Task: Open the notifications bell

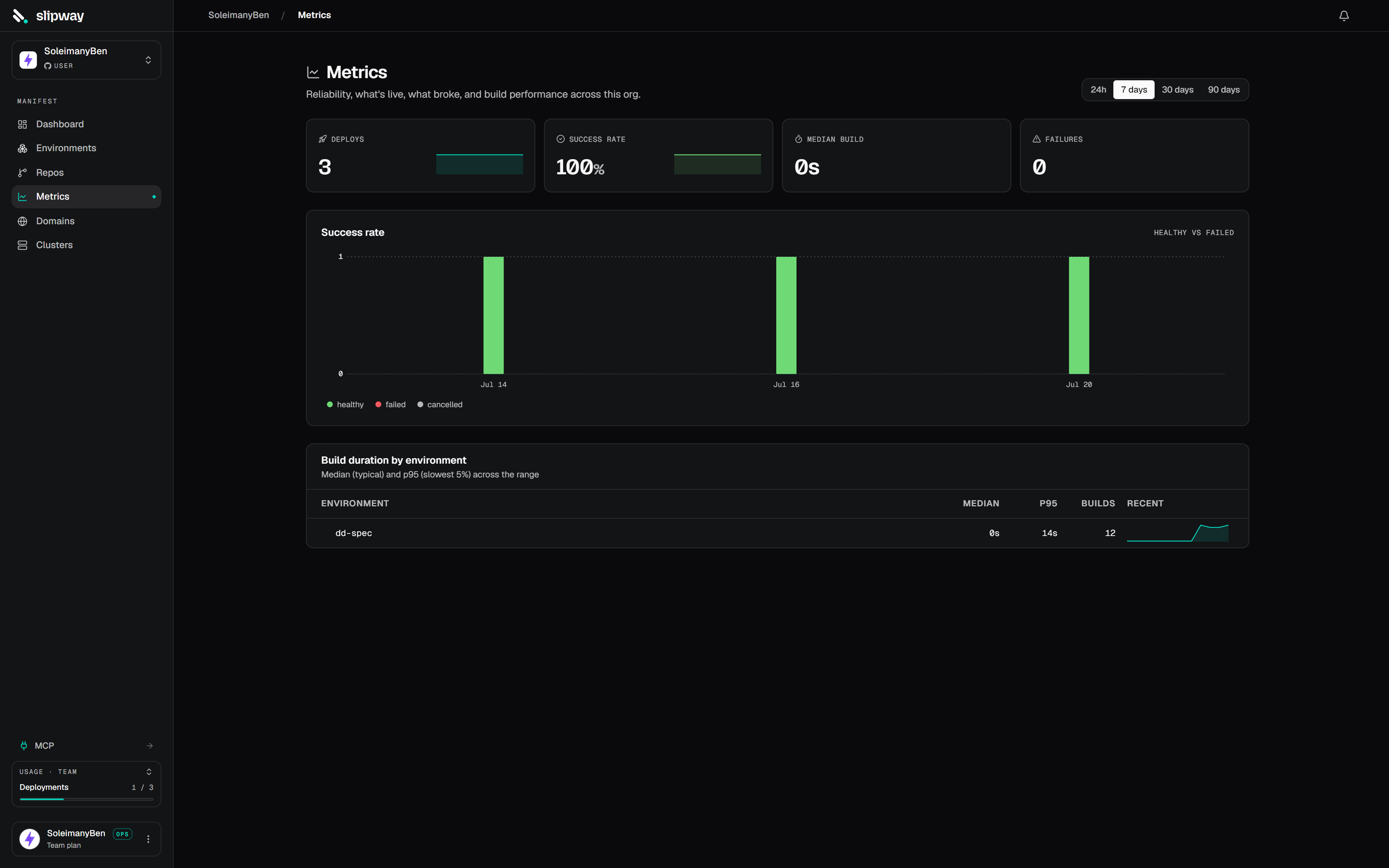Action: pos(1344,16)
